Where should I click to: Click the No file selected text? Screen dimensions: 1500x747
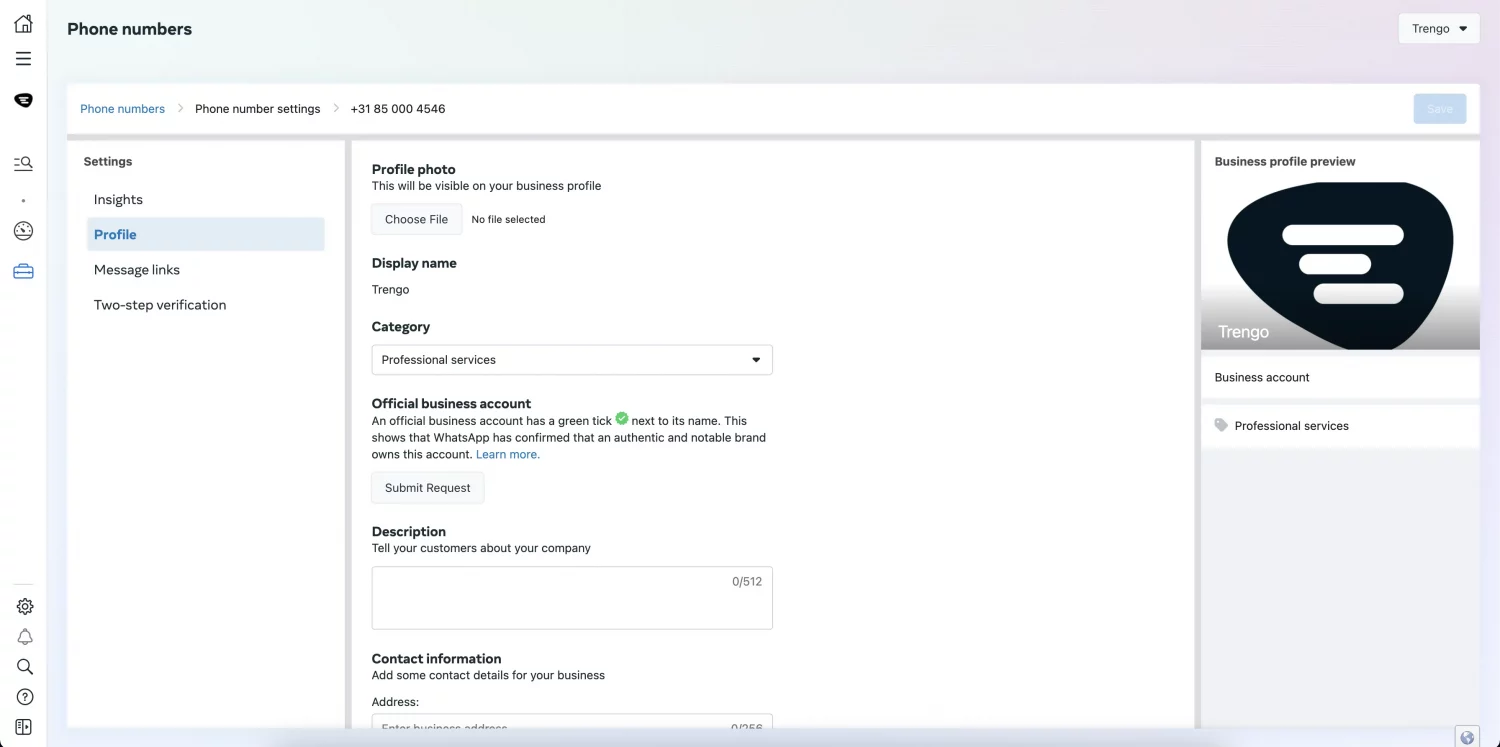[x=509, y=219]
